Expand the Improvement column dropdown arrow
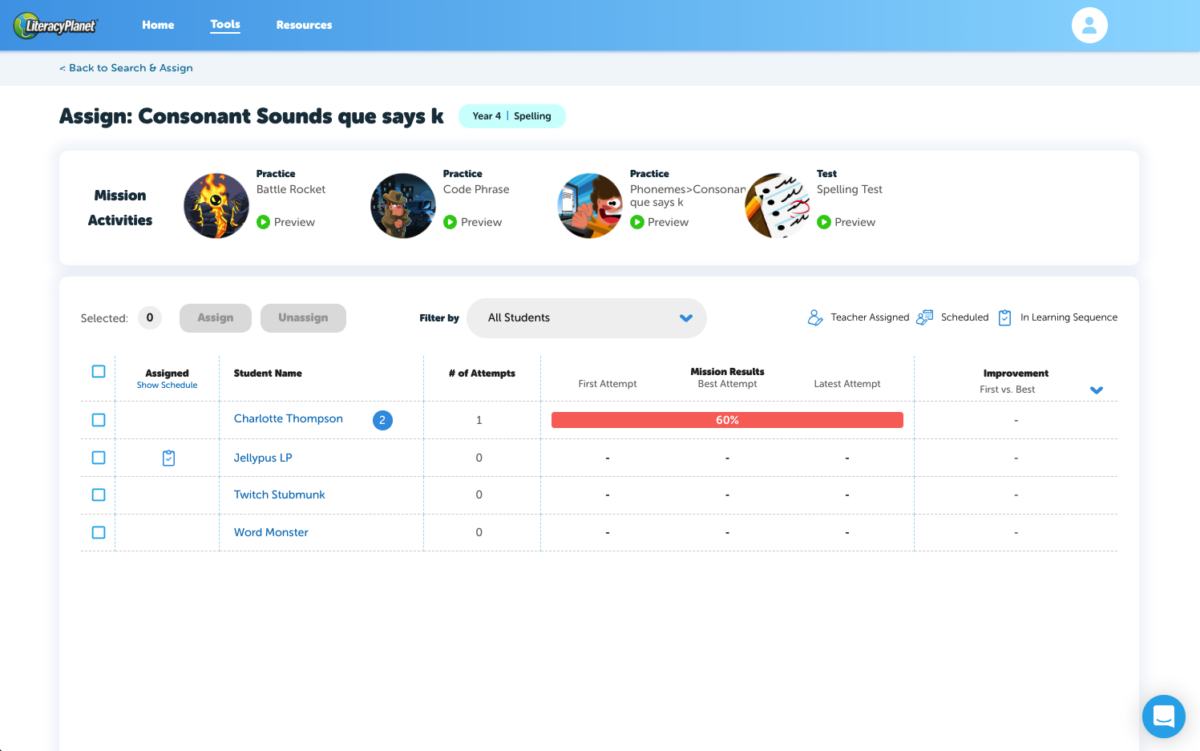This screenshot has height=751, width=1200. (1096, 390)
